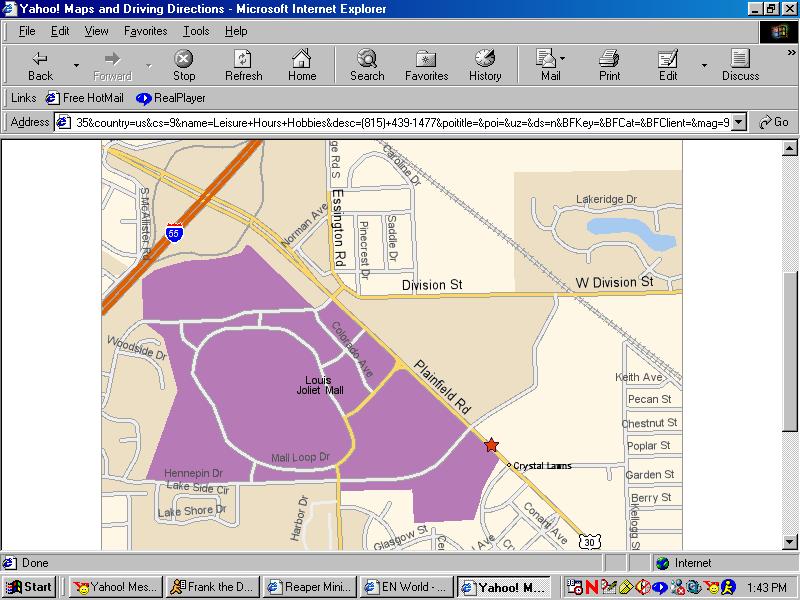Expand the Mail button dropdown arrow
Viewport: 800px width, 600px height.
(562, 59)
